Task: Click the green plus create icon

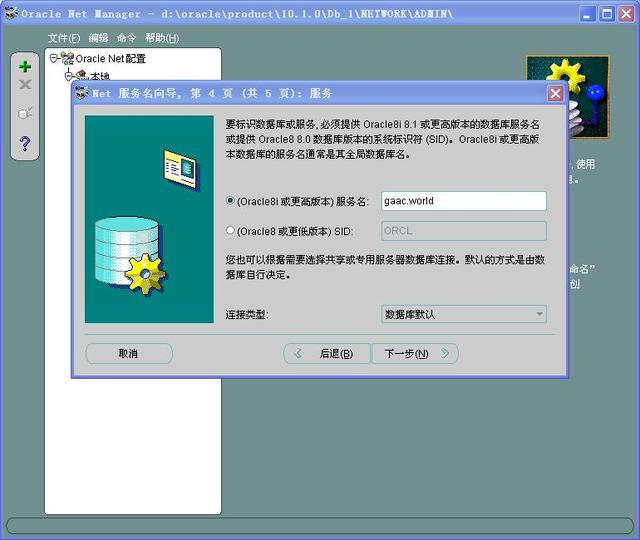Action: pyautogui.click(x=25, y=67)
